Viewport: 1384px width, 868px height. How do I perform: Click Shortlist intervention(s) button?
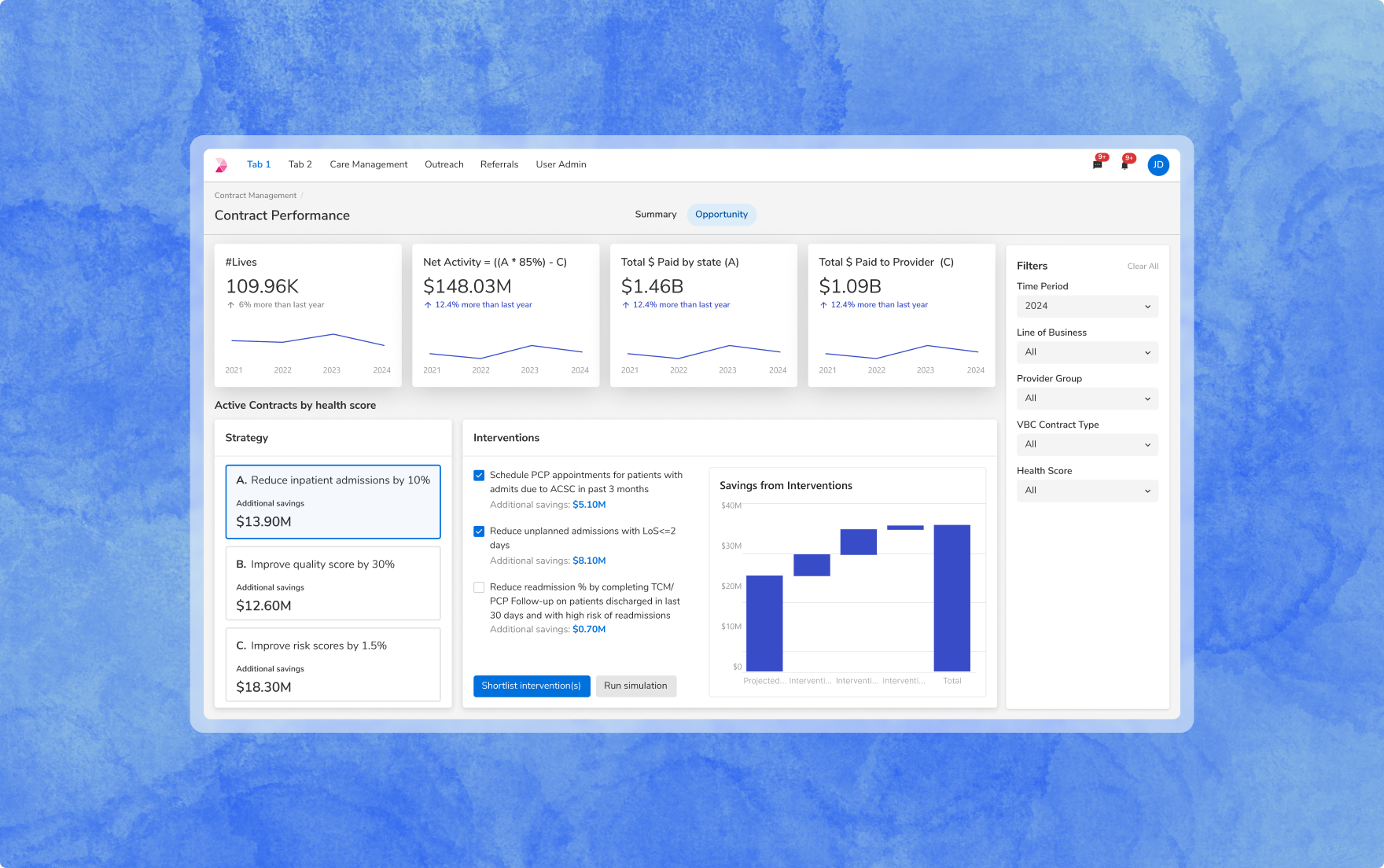point(532,686)
